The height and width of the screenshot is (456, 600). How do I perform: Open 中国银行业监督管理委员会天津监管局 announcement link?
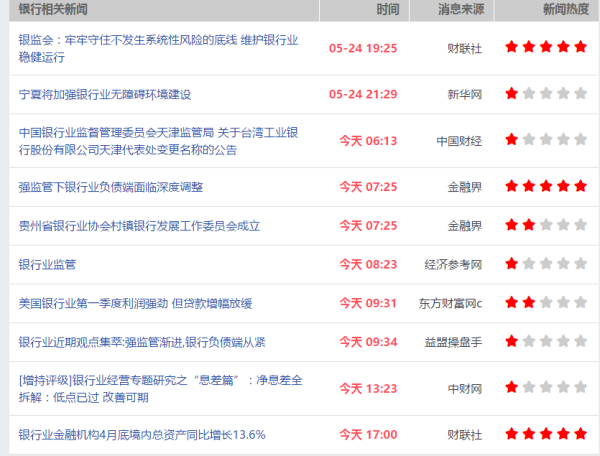pos(158,141)
